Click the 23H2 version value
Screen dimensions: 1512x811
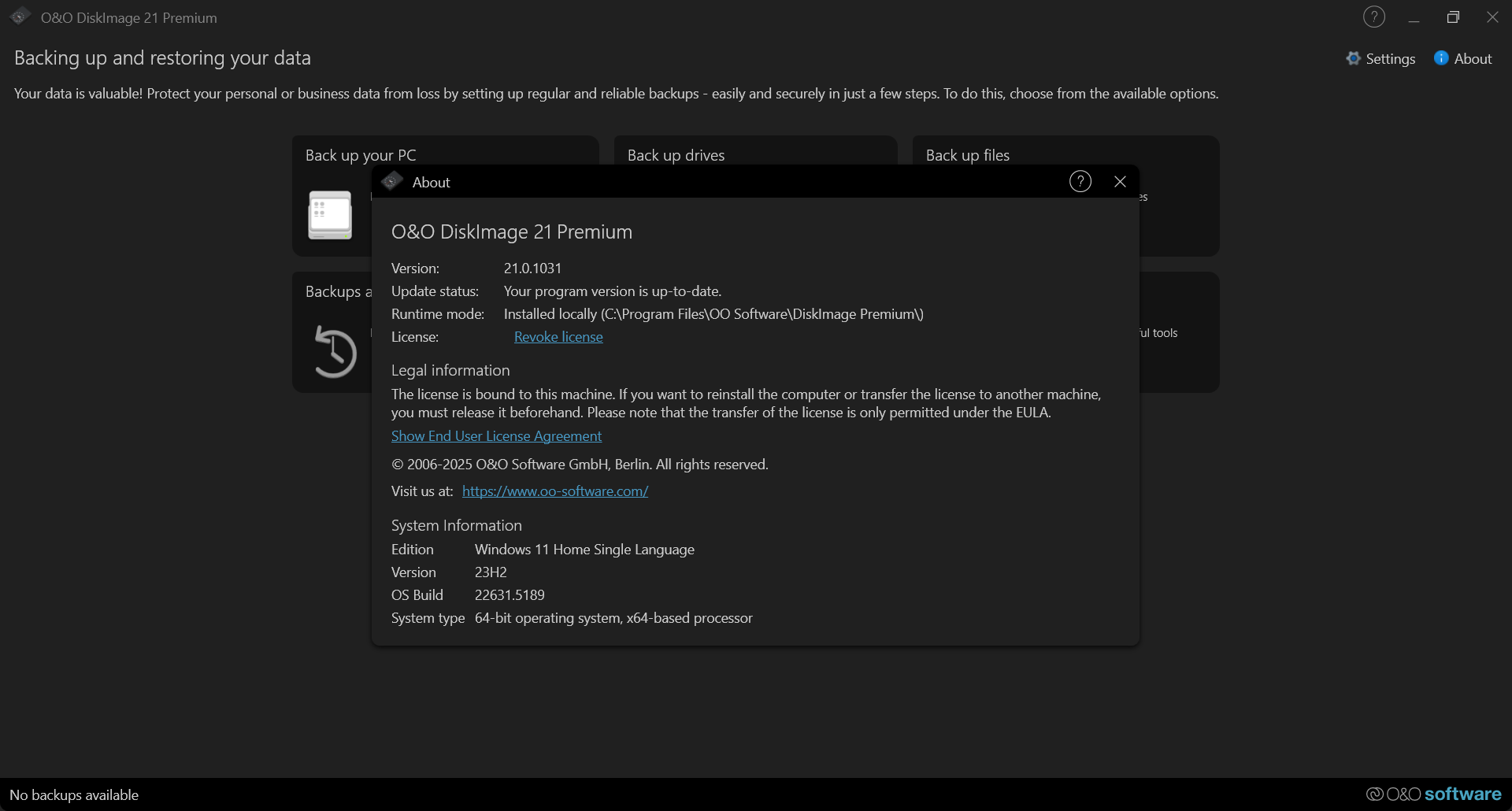(491, 572)
